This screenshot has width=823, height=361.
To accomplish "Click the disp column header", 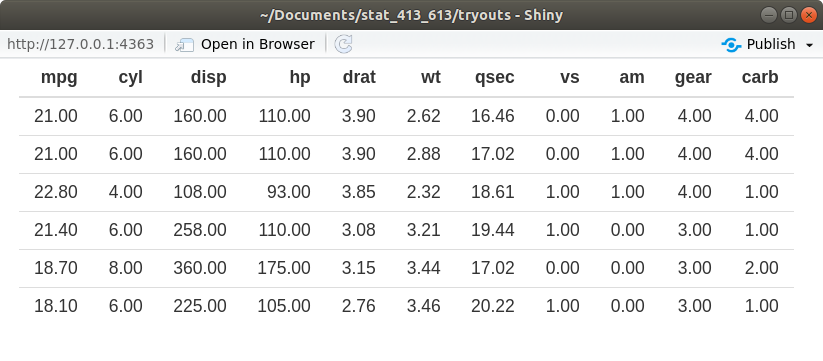I will (x=208, y=78).
